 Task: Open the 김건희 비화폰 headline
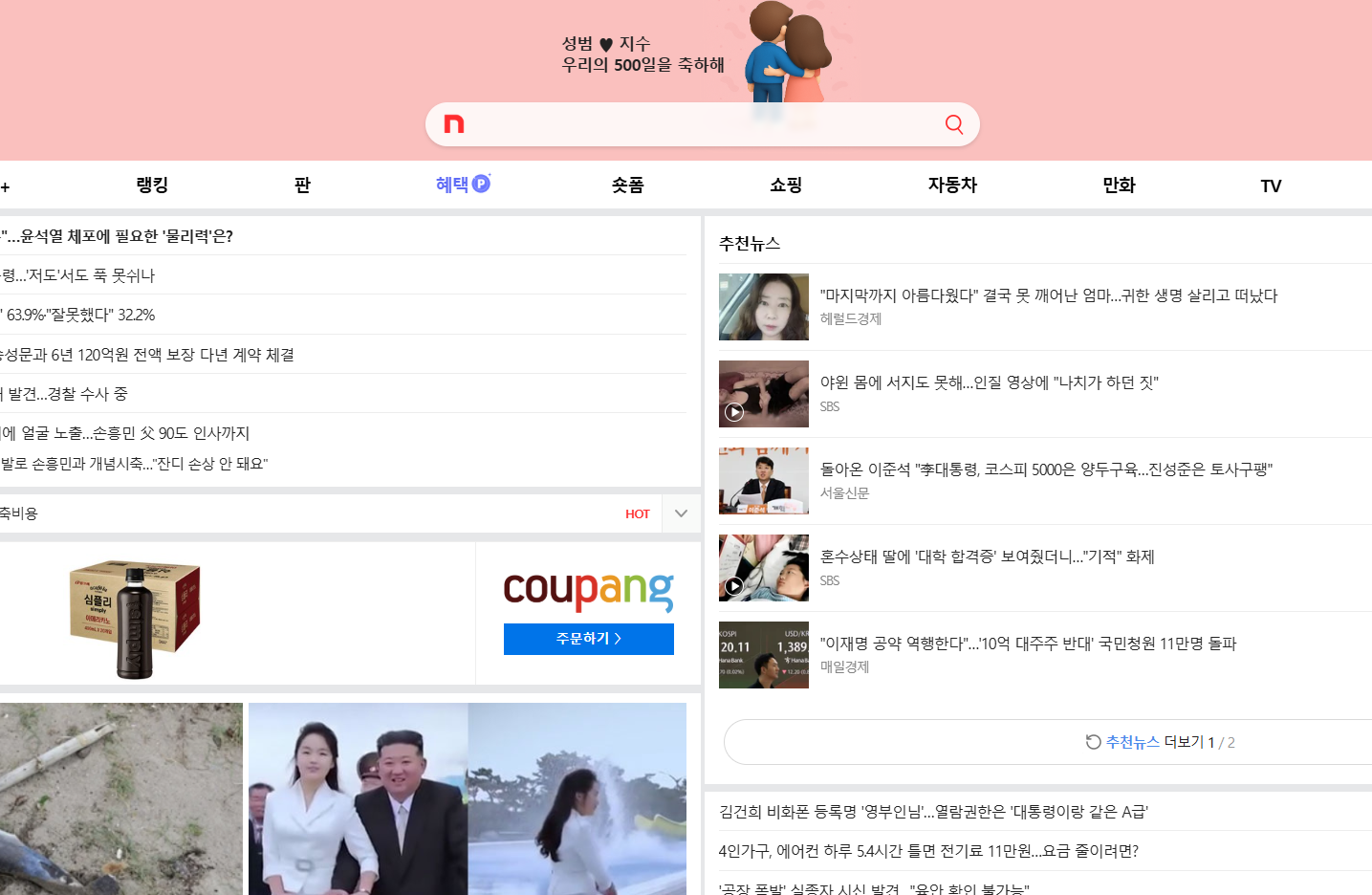pyautogui.click(x=933, y=812)
